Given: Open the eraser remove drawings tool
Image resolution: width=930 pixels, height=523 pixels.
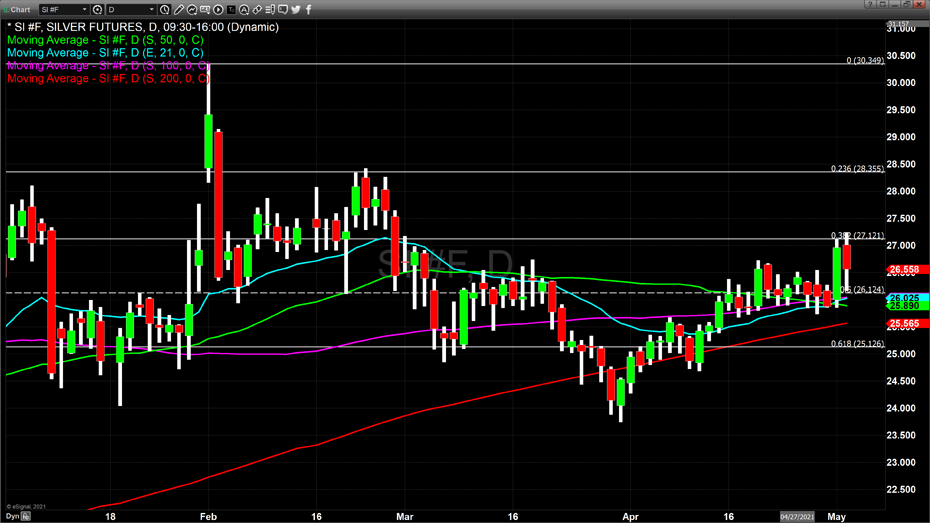Looking at the screenshot, I should pyautogui.click(x=257, y=9).
